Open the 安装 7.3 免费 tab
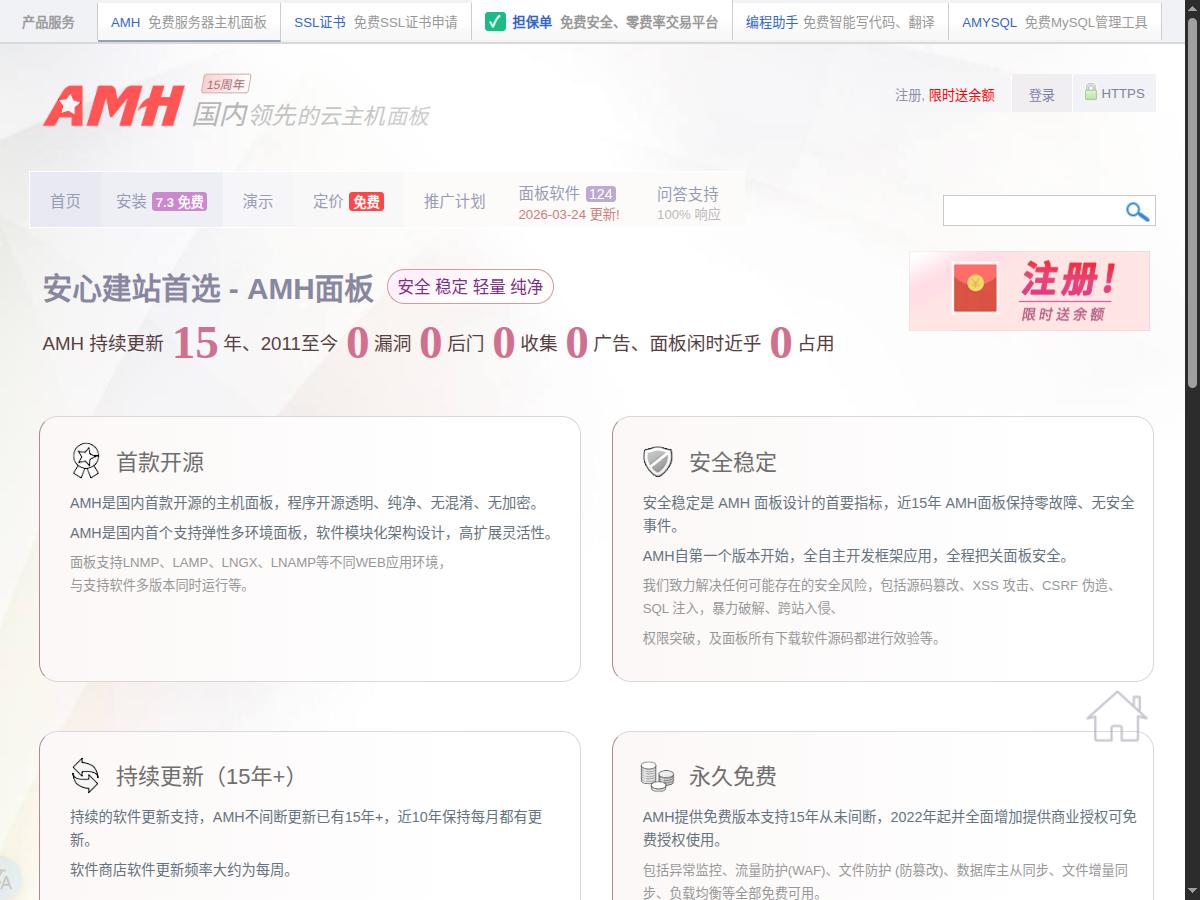This screenshot has height=900, width=1200. point(160,201)
